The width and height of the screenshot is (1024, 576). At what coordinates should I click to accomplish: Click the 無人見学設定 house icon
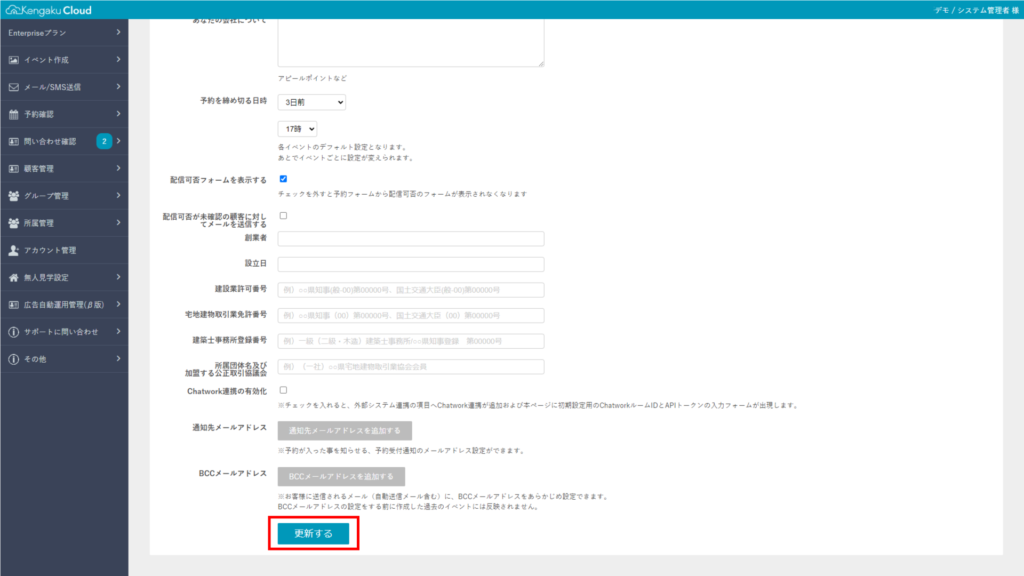[14, 278]
